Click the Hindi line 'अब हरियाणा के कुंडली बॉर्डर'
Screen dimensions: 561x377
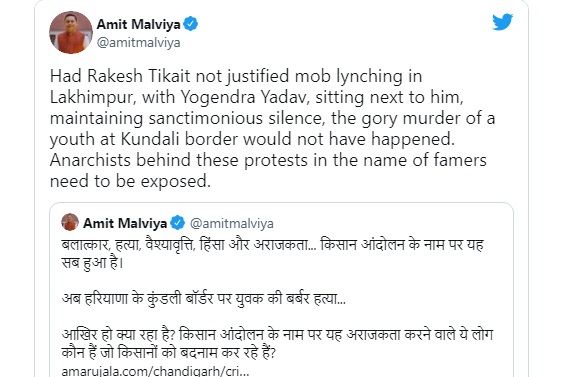coord(204,298)
